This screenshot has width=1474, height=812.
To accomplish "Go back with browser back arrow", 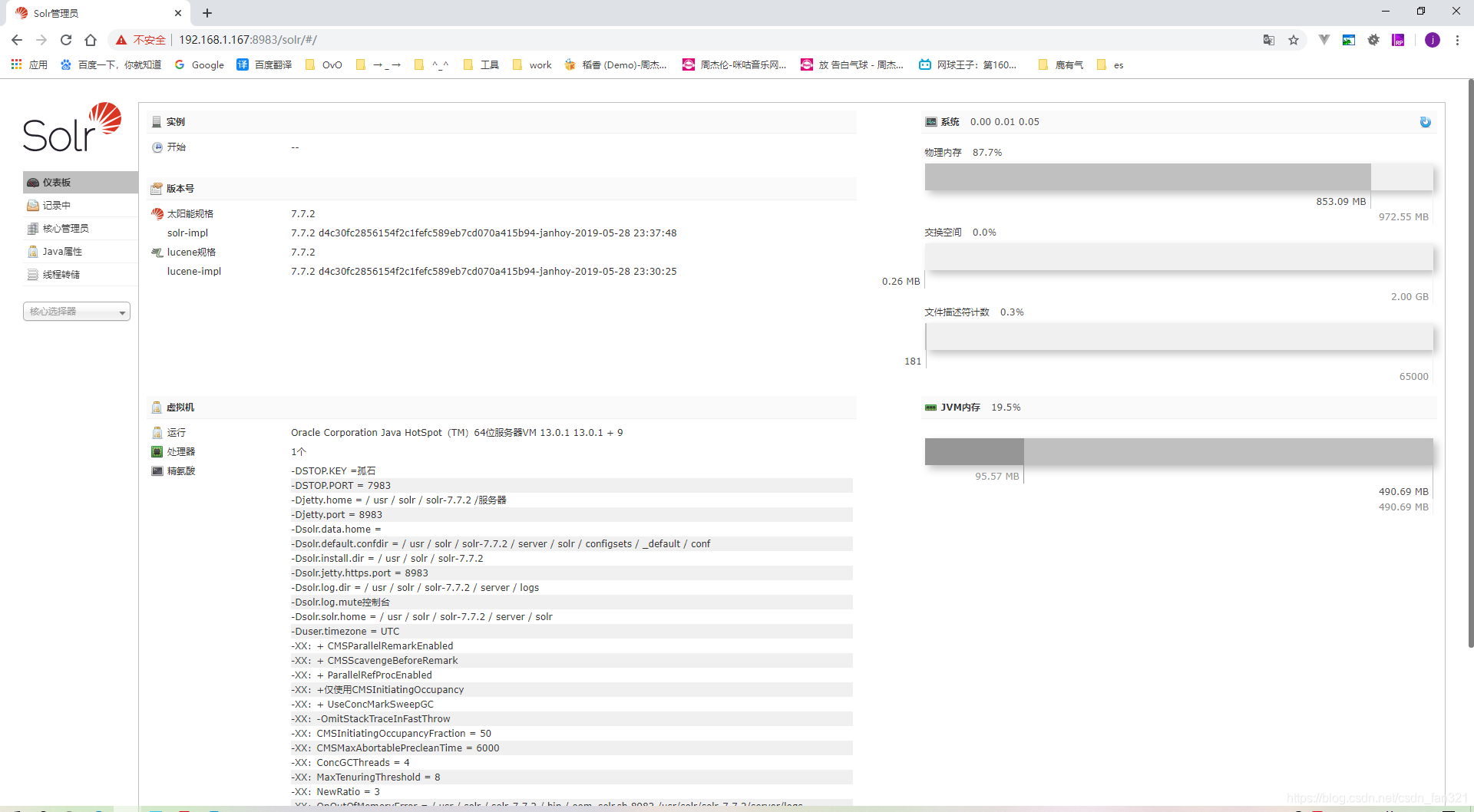I will pos(17,40).
